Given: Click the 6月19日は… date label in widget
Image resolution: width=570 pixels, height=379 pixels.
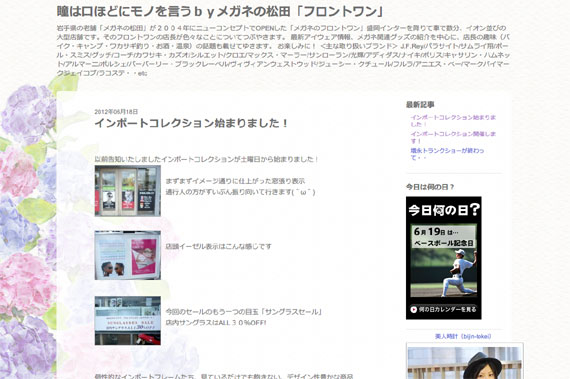Looking at the screenshot, I should 435,231.
